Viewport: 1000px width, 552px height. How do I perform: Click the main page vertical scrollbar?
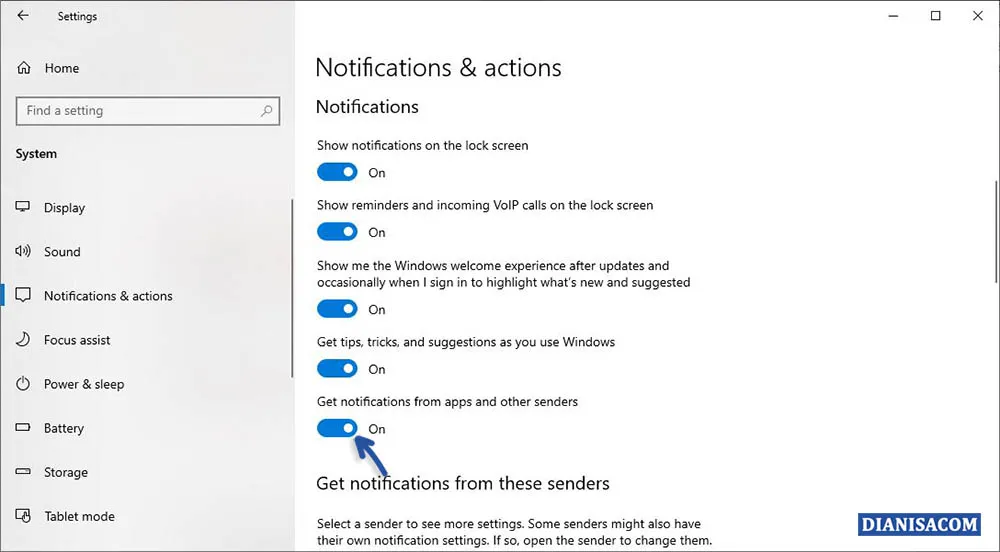pos(996,231)
